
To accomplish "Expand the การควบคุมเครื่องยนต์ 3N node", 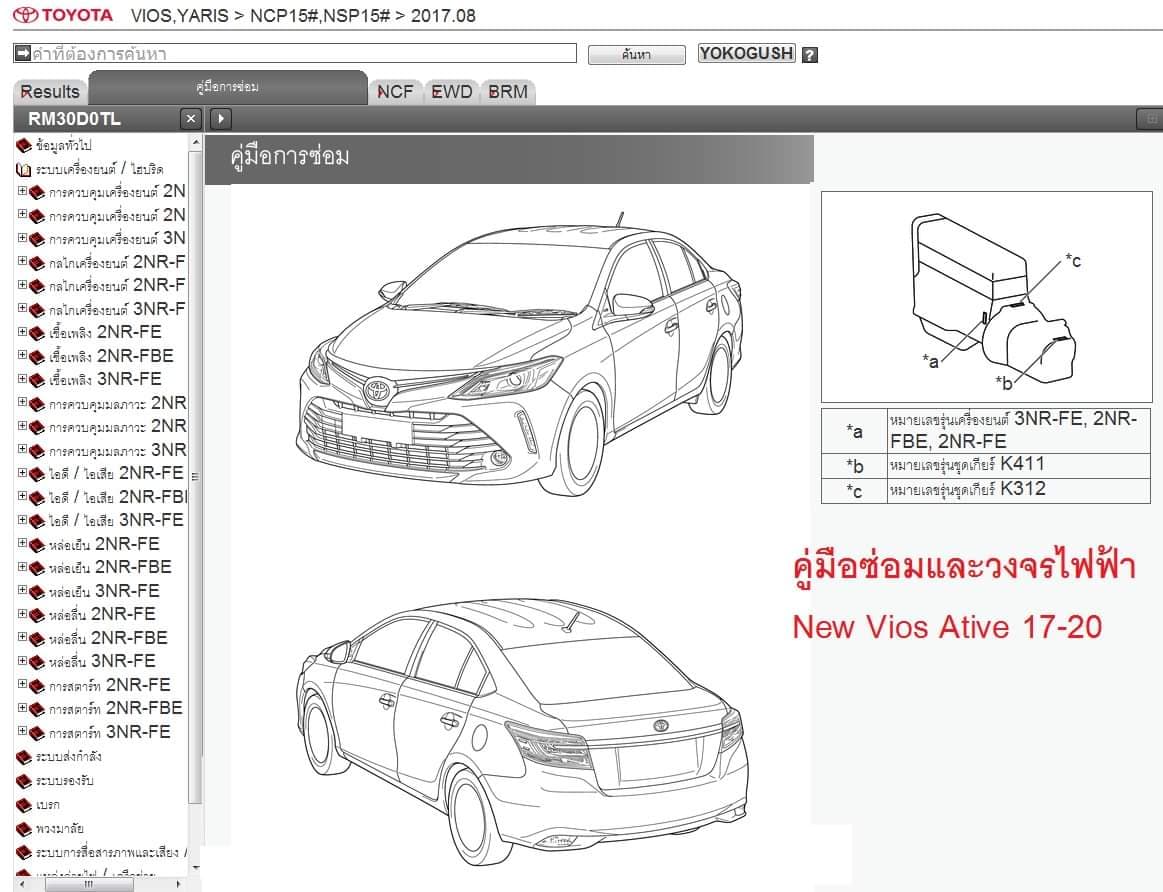I will click(22, 238).
